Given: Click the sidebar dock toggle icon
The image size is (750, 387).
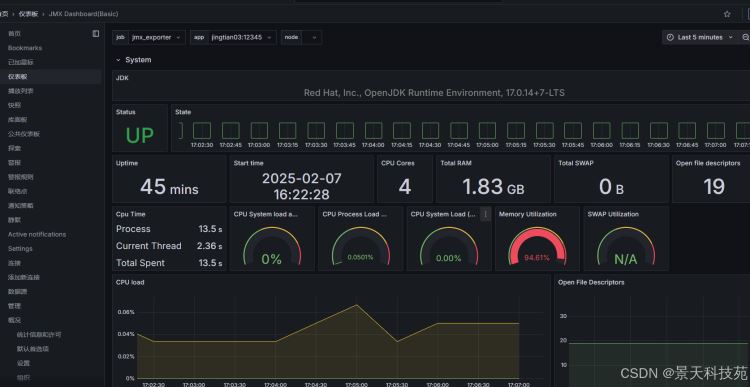Looking at the screenshot, I should (96, 33).
